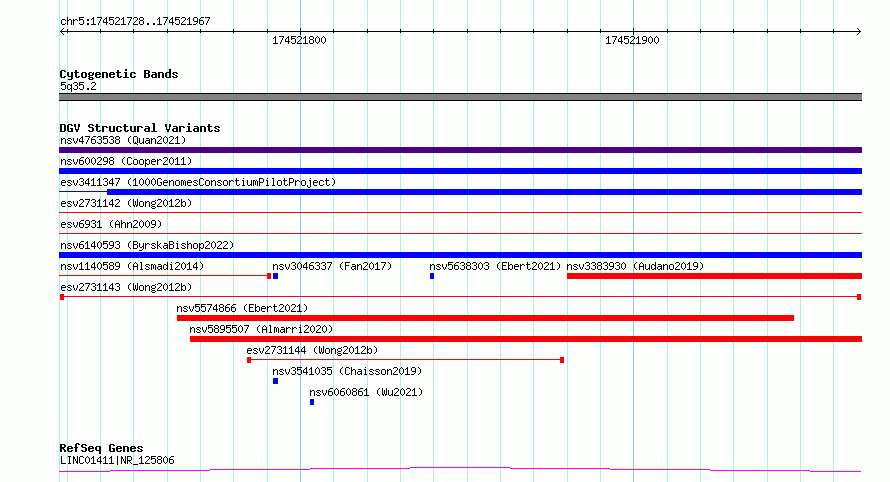Click the left red endpoint of esv2731143
This screenshot has width=890, height=482.
point(62,297)
